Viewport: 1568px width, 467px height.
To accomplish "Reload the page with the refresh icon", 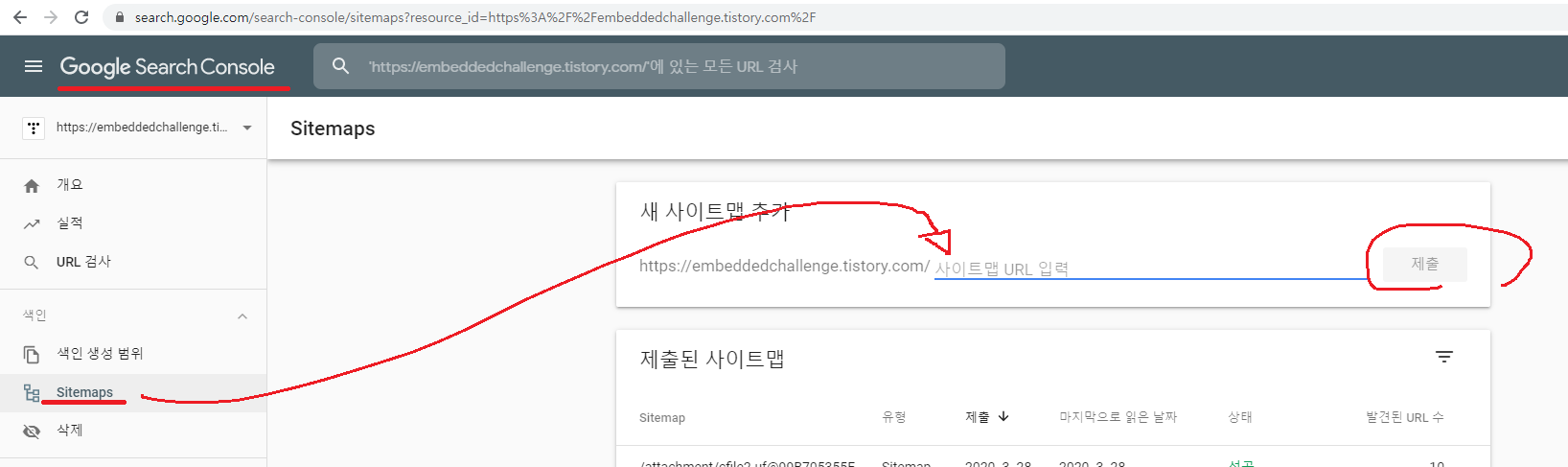I will click(x=81, y=17).
